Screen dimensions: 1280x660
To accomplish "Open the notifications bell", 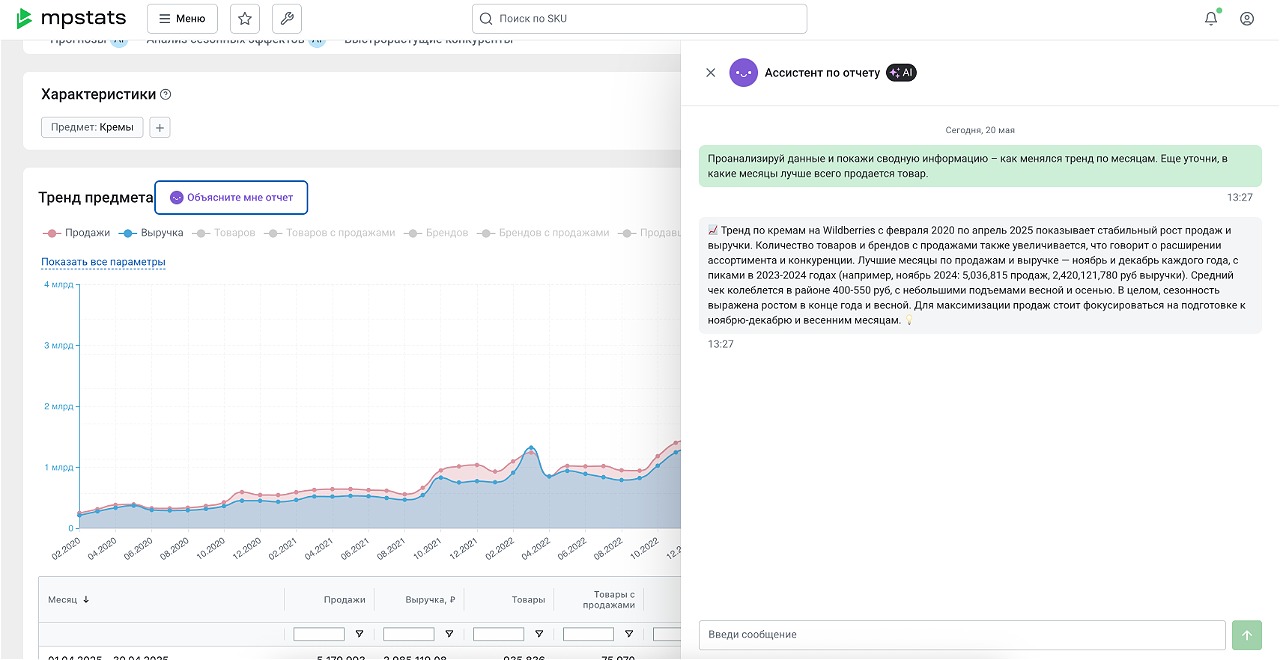I will click(1211, 18).
